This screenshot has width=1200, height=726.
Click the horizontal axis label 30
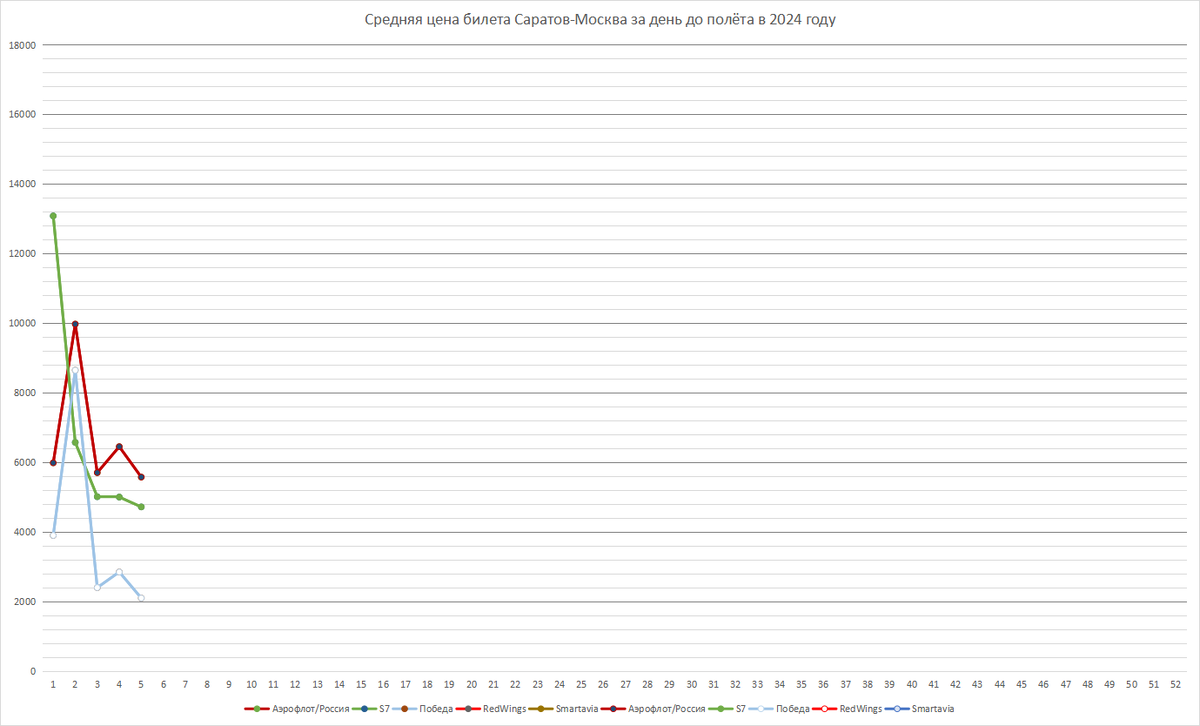point(691,685)
